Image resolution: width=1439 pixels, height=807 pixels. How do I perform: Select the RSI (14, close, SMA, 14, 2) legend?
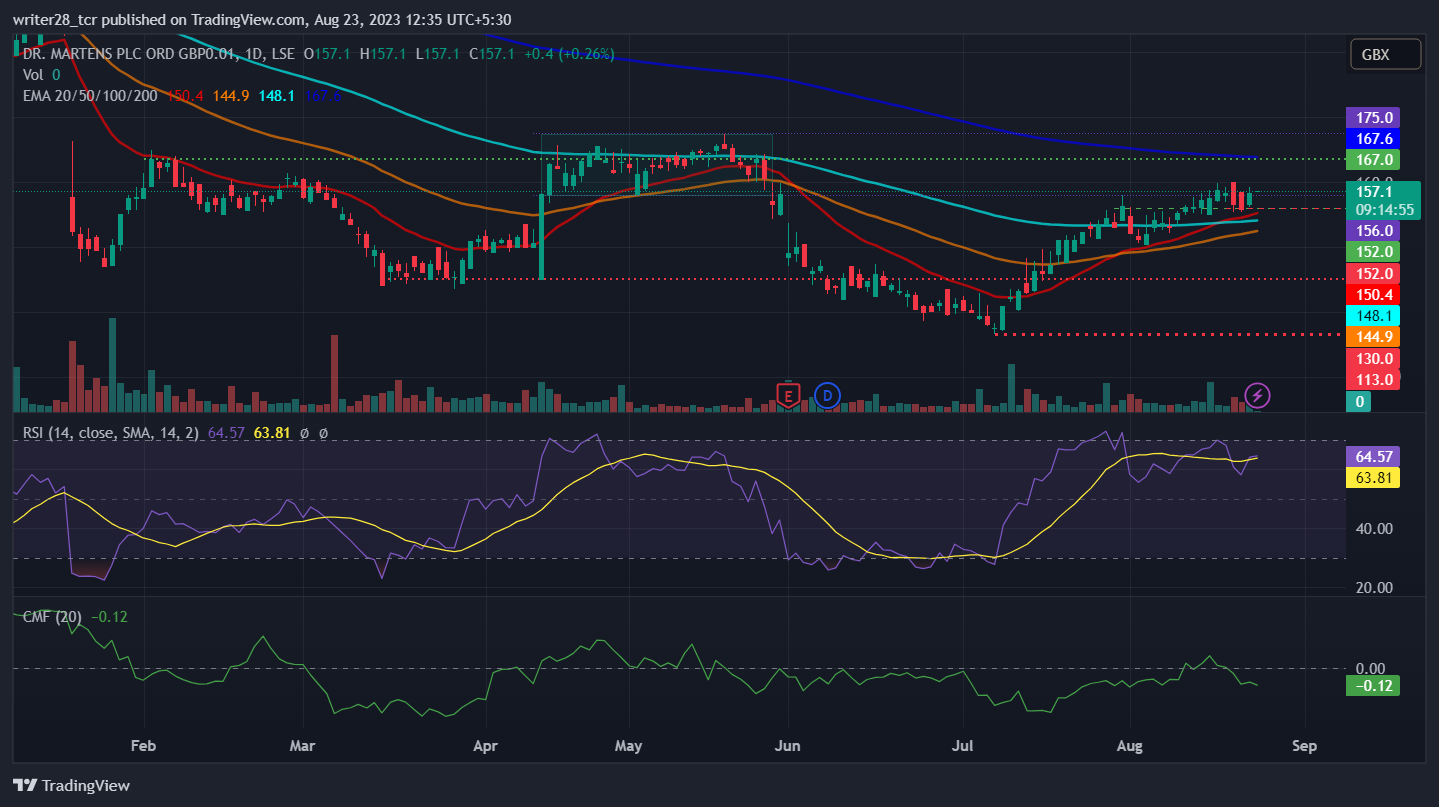pos(111,433)
